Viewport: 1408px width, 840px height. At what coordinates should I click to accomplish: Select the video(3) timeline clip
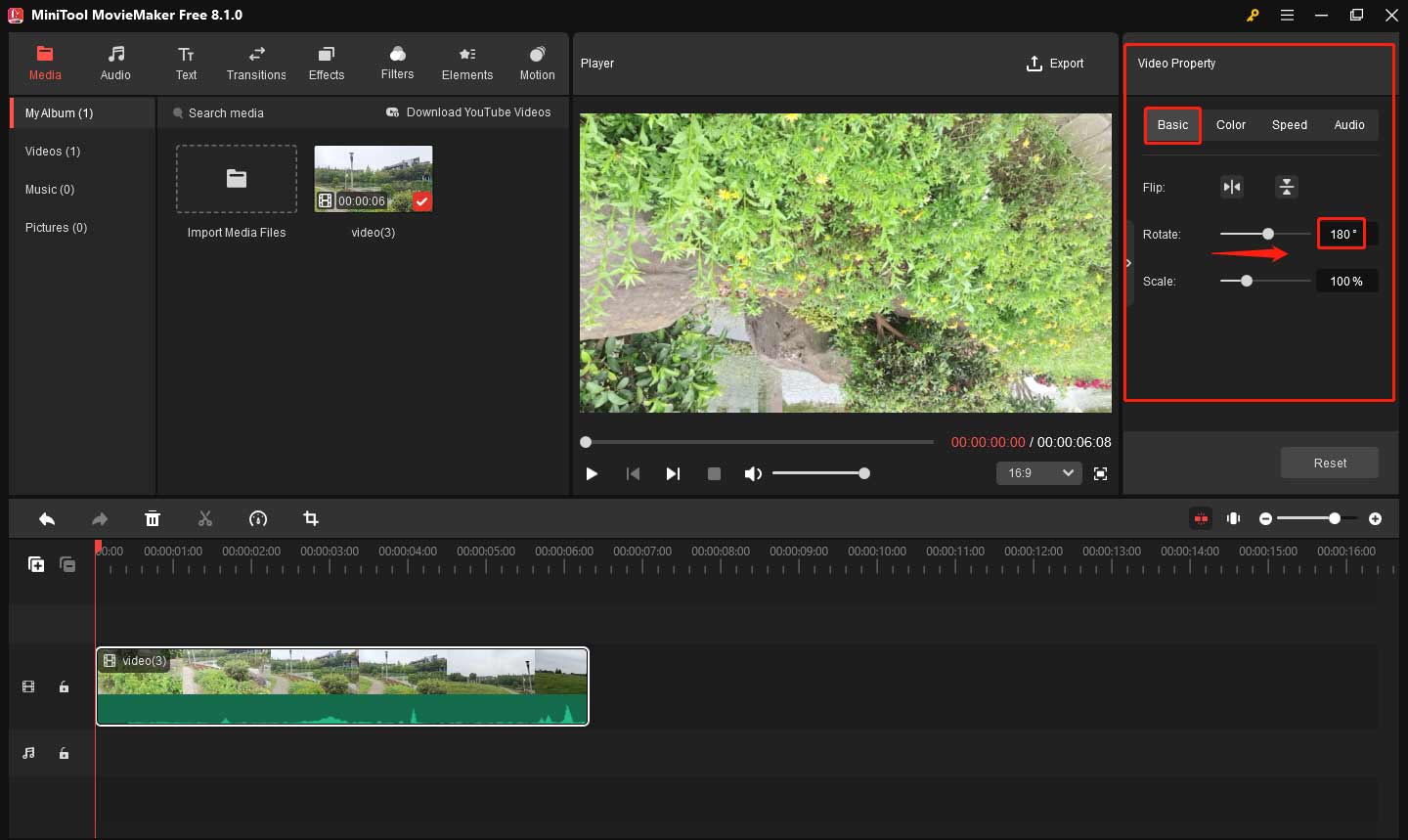342,686
